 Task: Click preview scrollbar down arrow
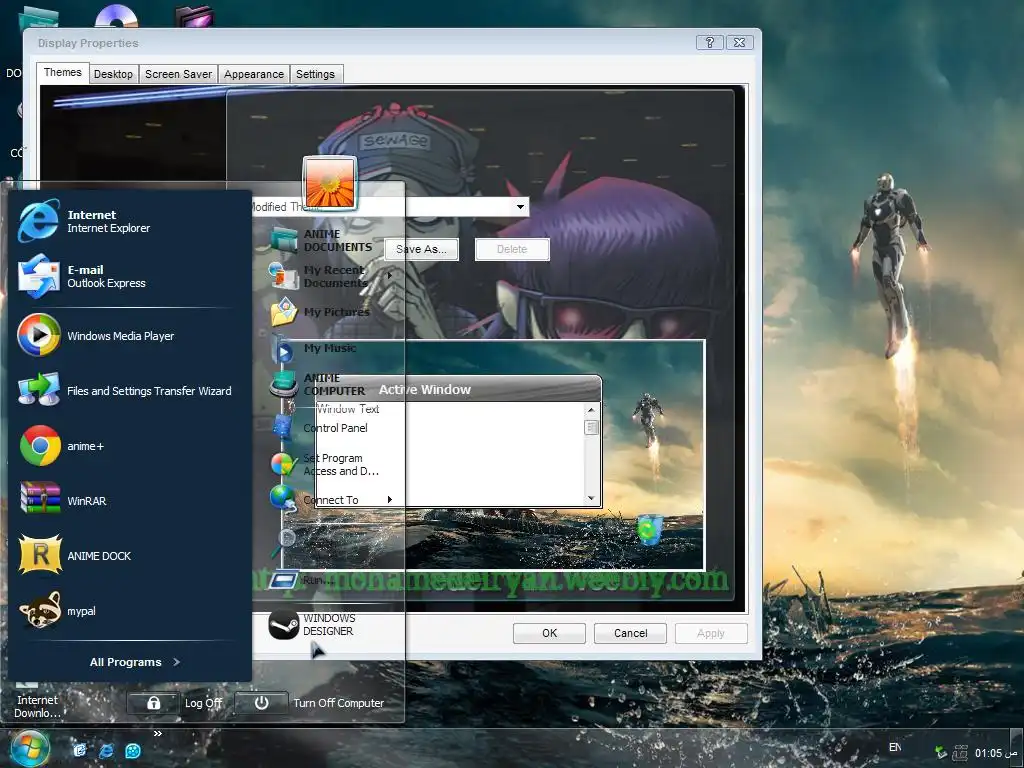(591, 498)
